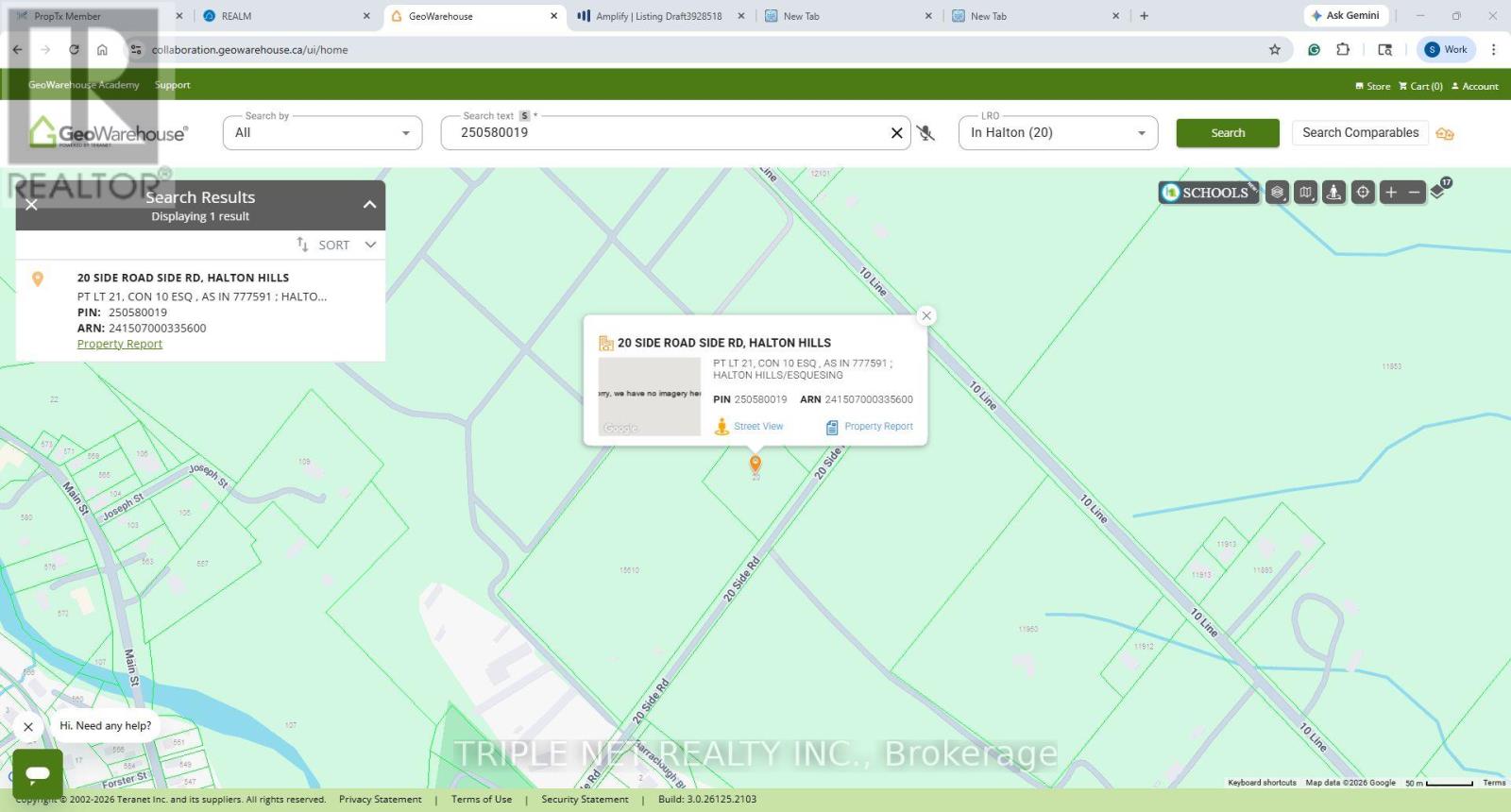Reload the page
Screen dimensions: 1511x812
74,50
